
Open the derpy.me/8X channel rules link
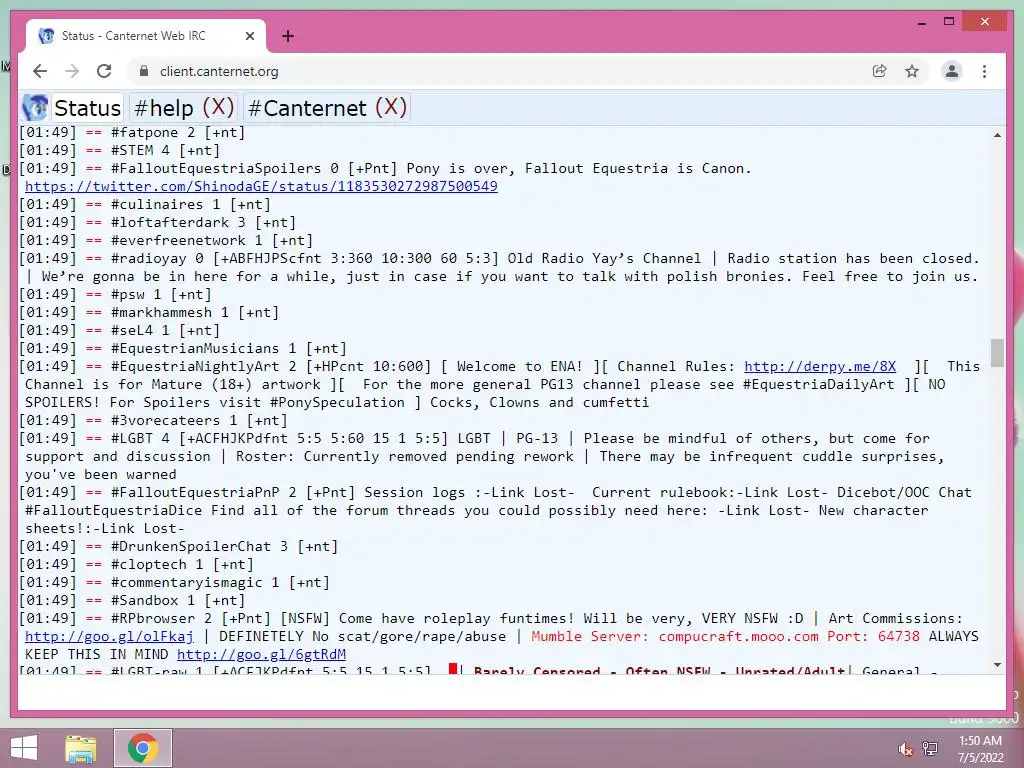[x=820, y=366]
